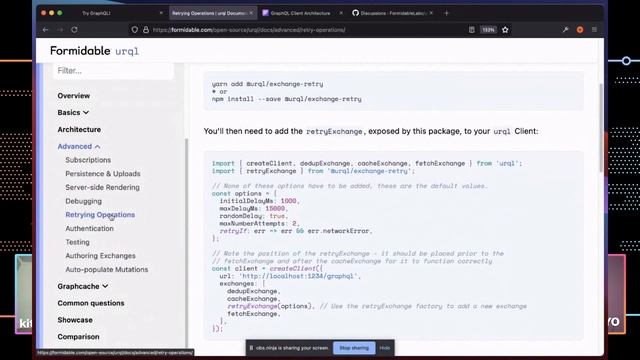Close the Try GraphiQL tab
The width and height of the screenshot is (640, 360).
tap(161, 13)
